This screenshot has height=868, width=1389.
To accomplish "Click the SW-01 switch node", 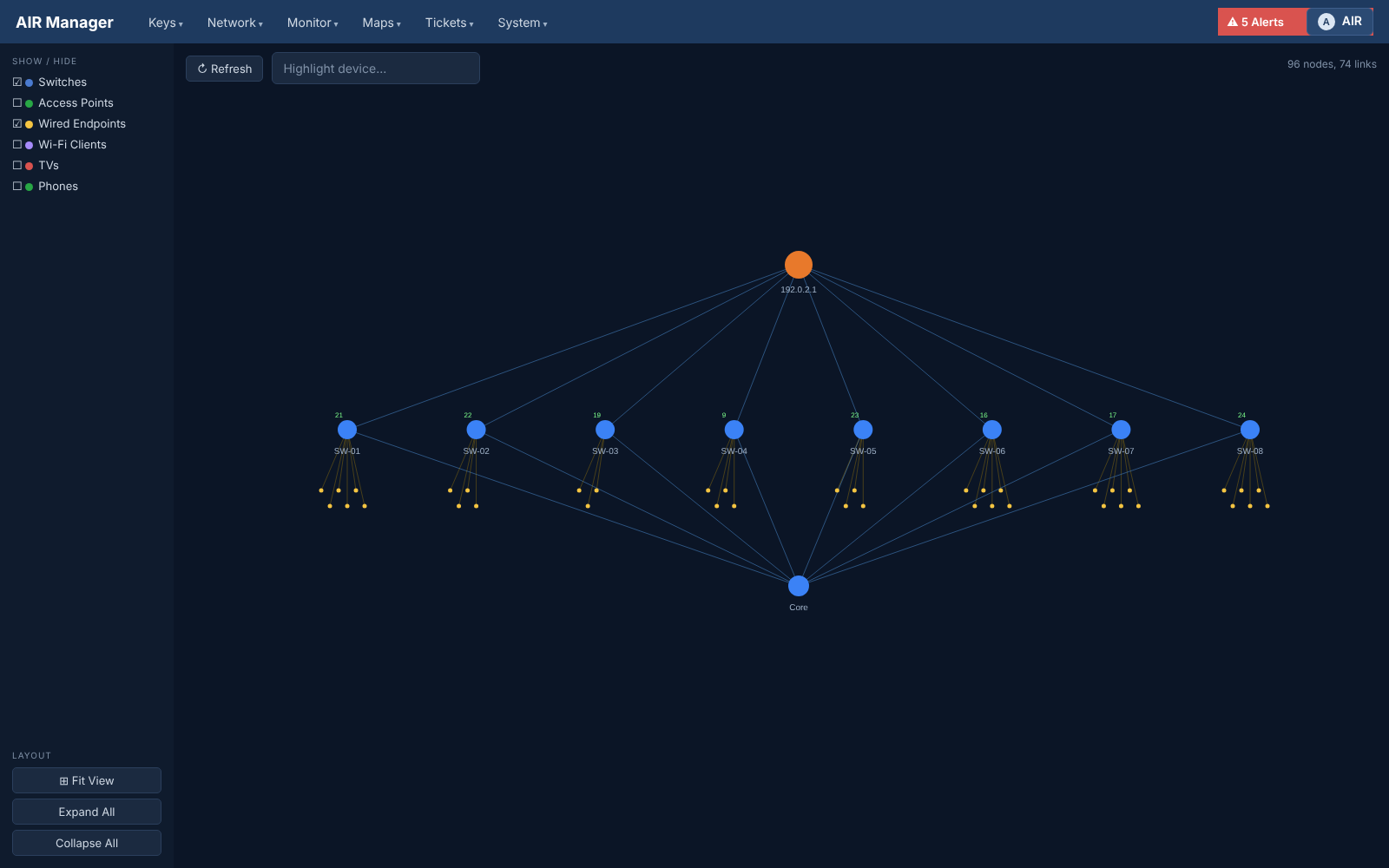I will point(347,430).
